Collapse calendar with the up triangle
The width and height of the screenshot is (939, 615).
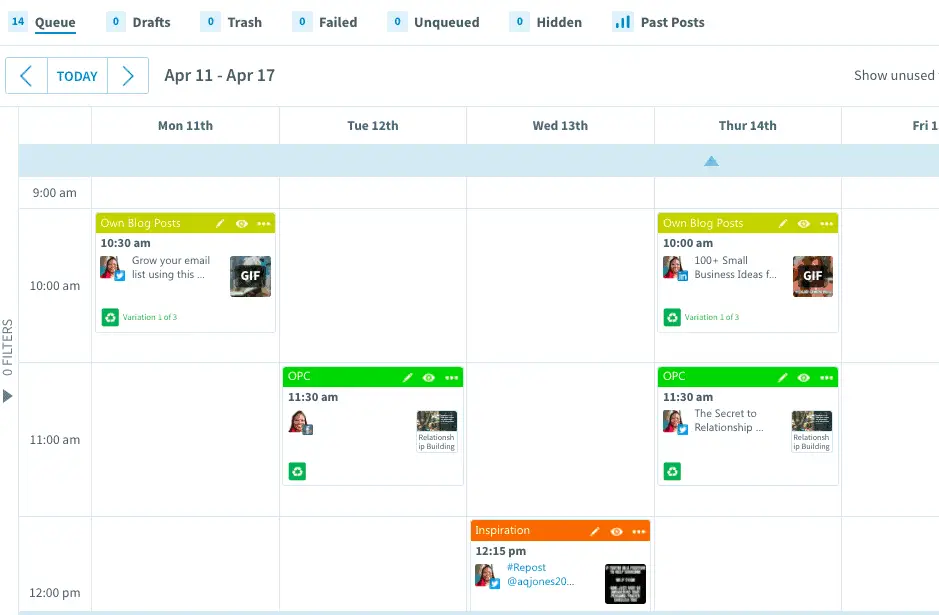point(711,161)
